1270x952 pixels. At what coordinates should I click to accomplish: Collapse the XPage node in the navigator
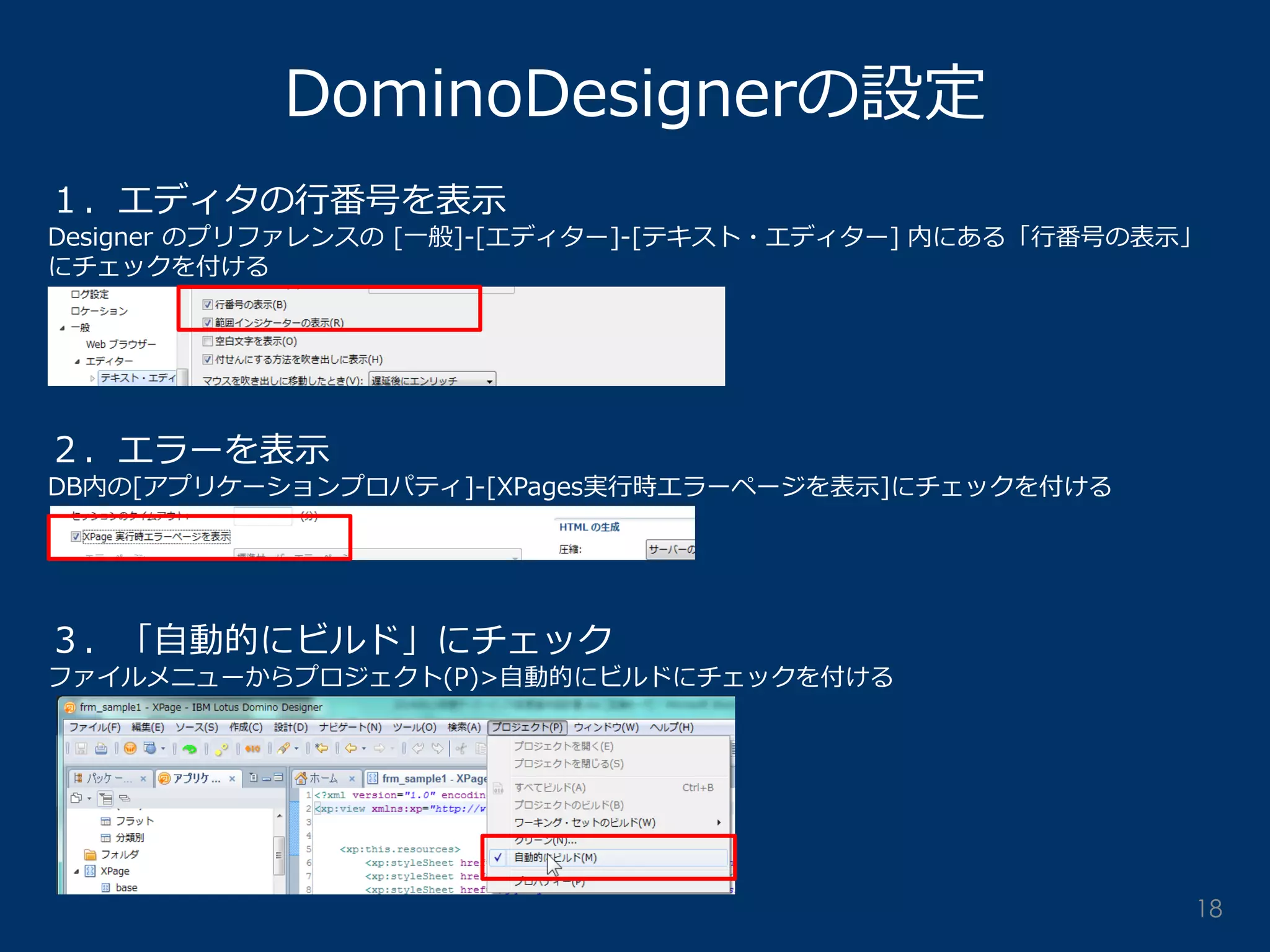(x=76, y=871)
